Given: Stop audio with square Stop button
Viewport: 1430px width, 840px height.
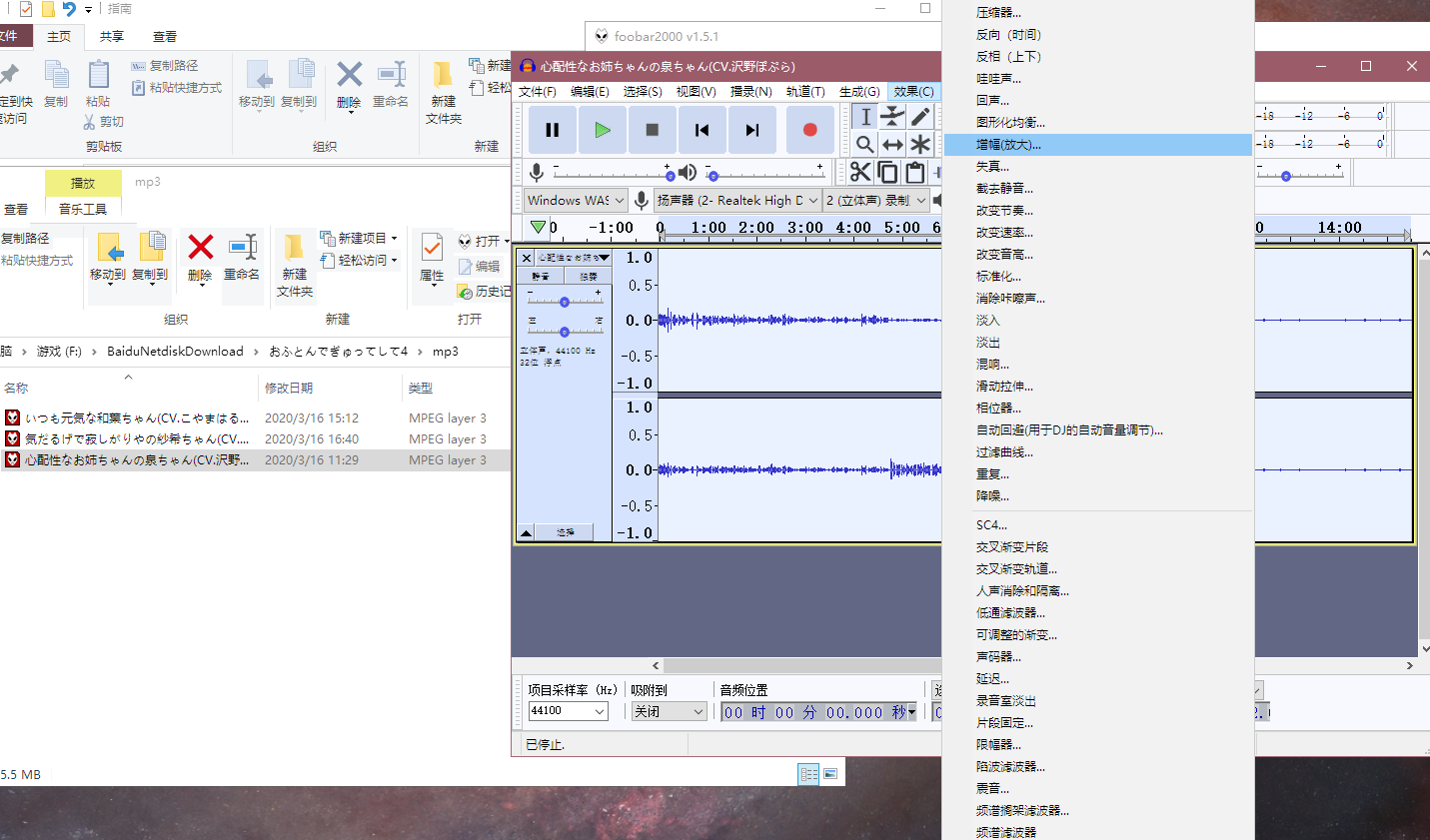Looking at the screenshot, I should pyautogui.click(x=652, y=130).
